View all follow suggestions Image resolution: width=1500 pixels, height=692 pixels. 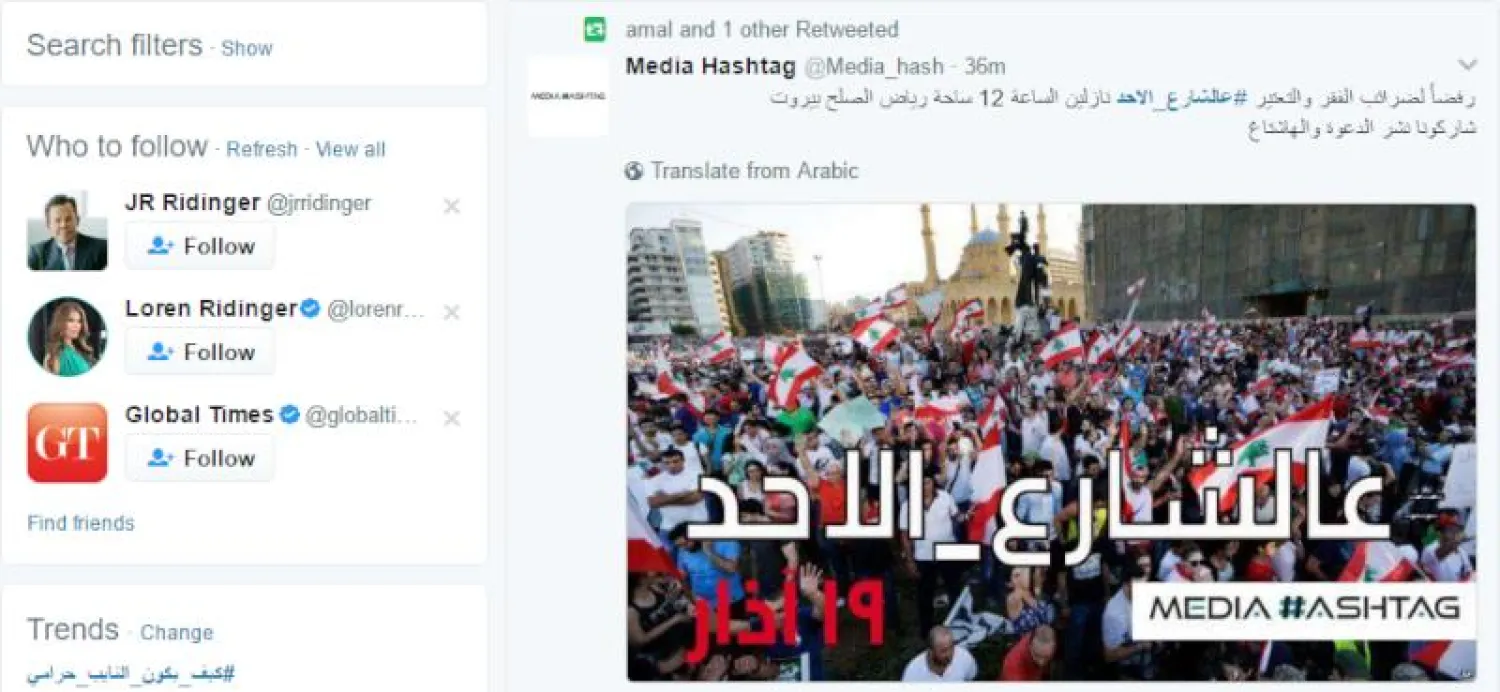tap(350, 150)
